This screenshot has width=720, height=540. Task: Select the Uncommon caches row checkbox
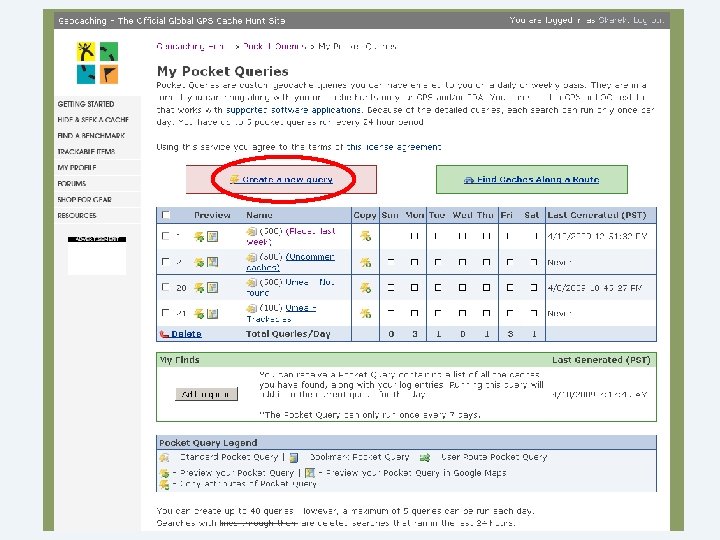(x=166, y=262)
